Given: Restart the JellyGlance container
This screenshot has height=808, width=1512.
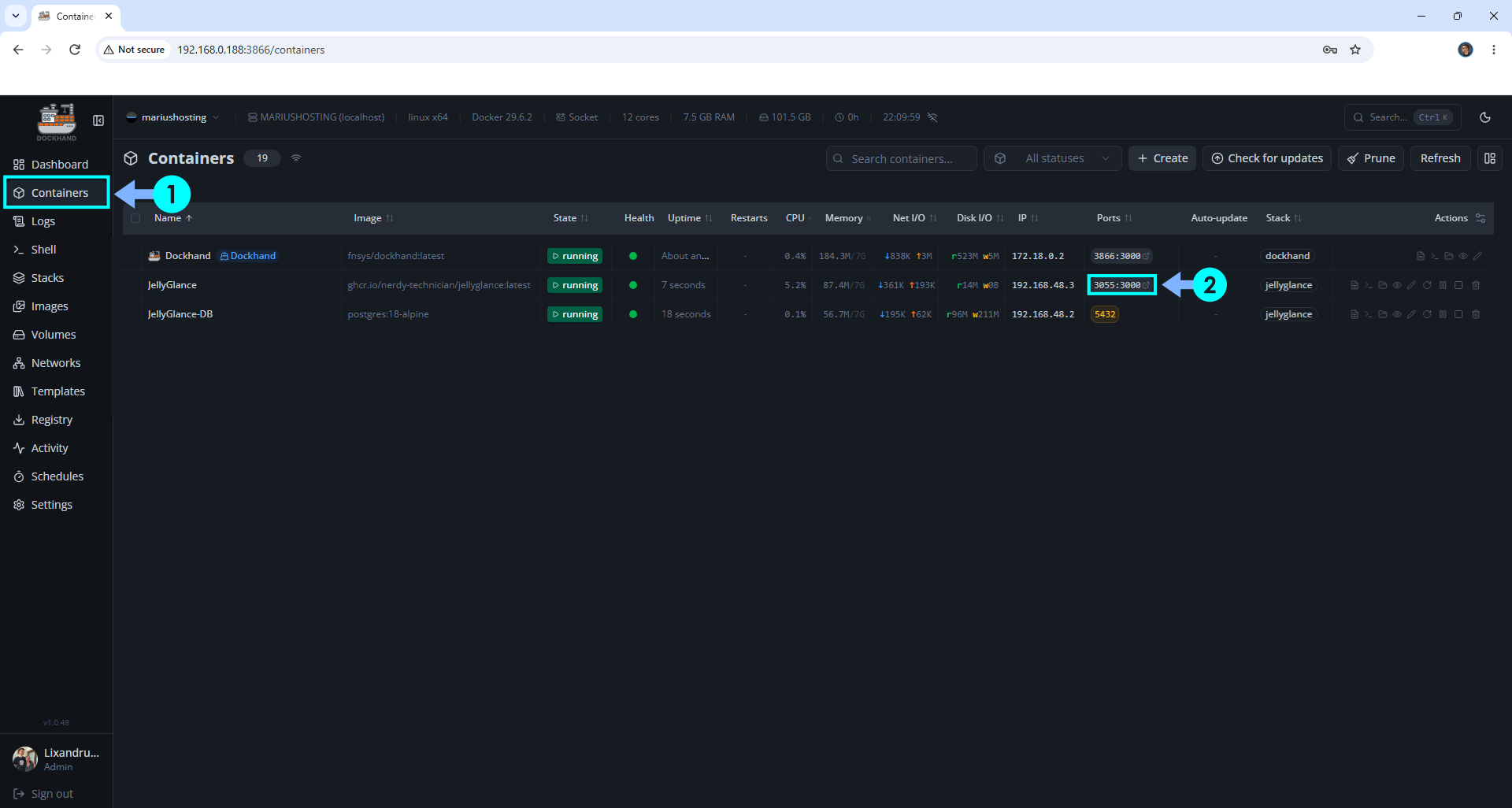Looking at the screenshot, I should pyautogui.click(x=1427, y=285).
